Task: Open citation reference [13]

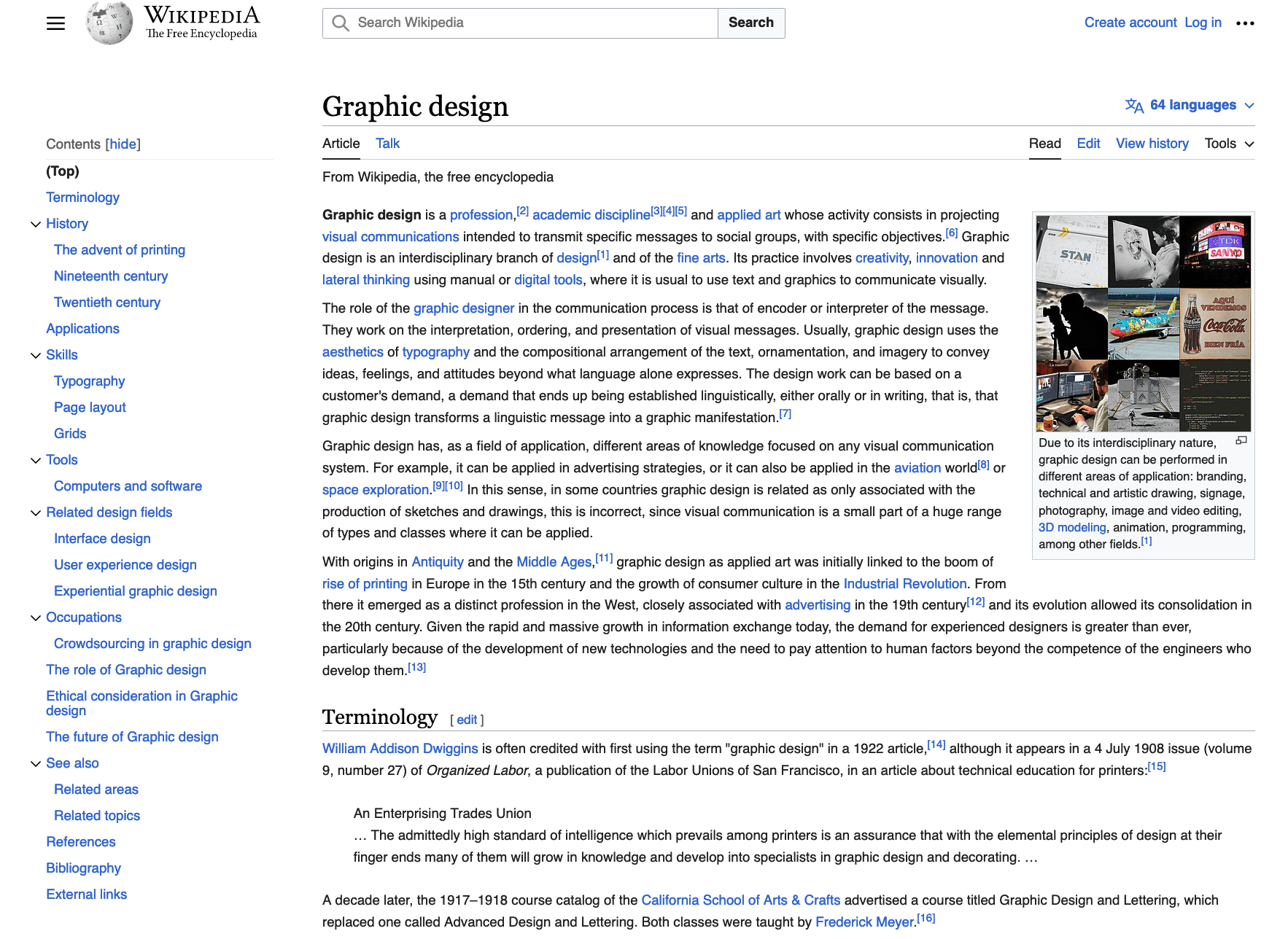Action: [x=416, y=668]
